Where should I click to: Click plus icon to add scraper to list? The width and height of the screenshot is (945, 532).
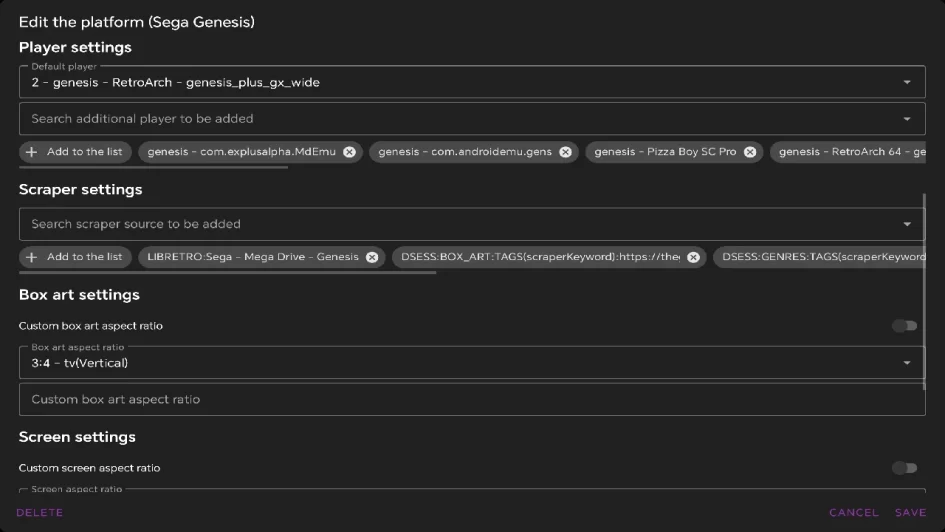pos(32,257)
